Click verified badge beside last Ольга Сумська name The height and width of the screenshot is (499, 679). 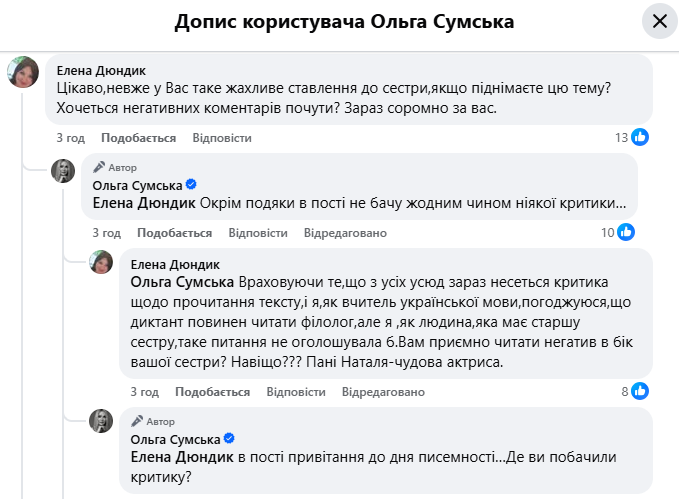pos(229,439)
